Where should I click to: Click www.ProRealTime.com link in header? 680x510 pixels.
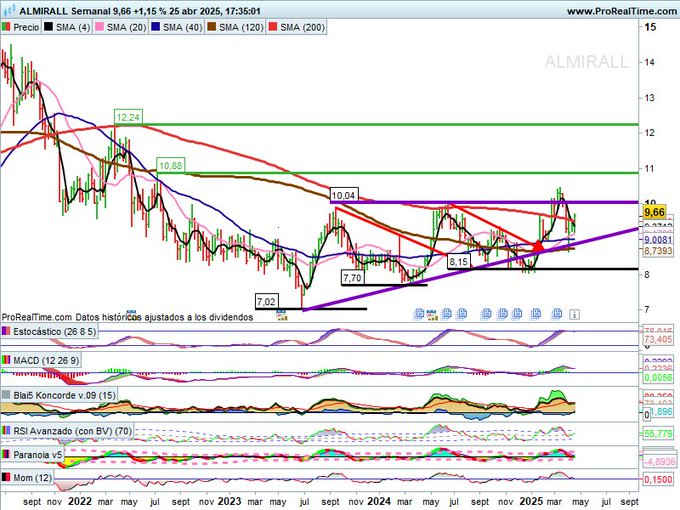coord(622,11)
